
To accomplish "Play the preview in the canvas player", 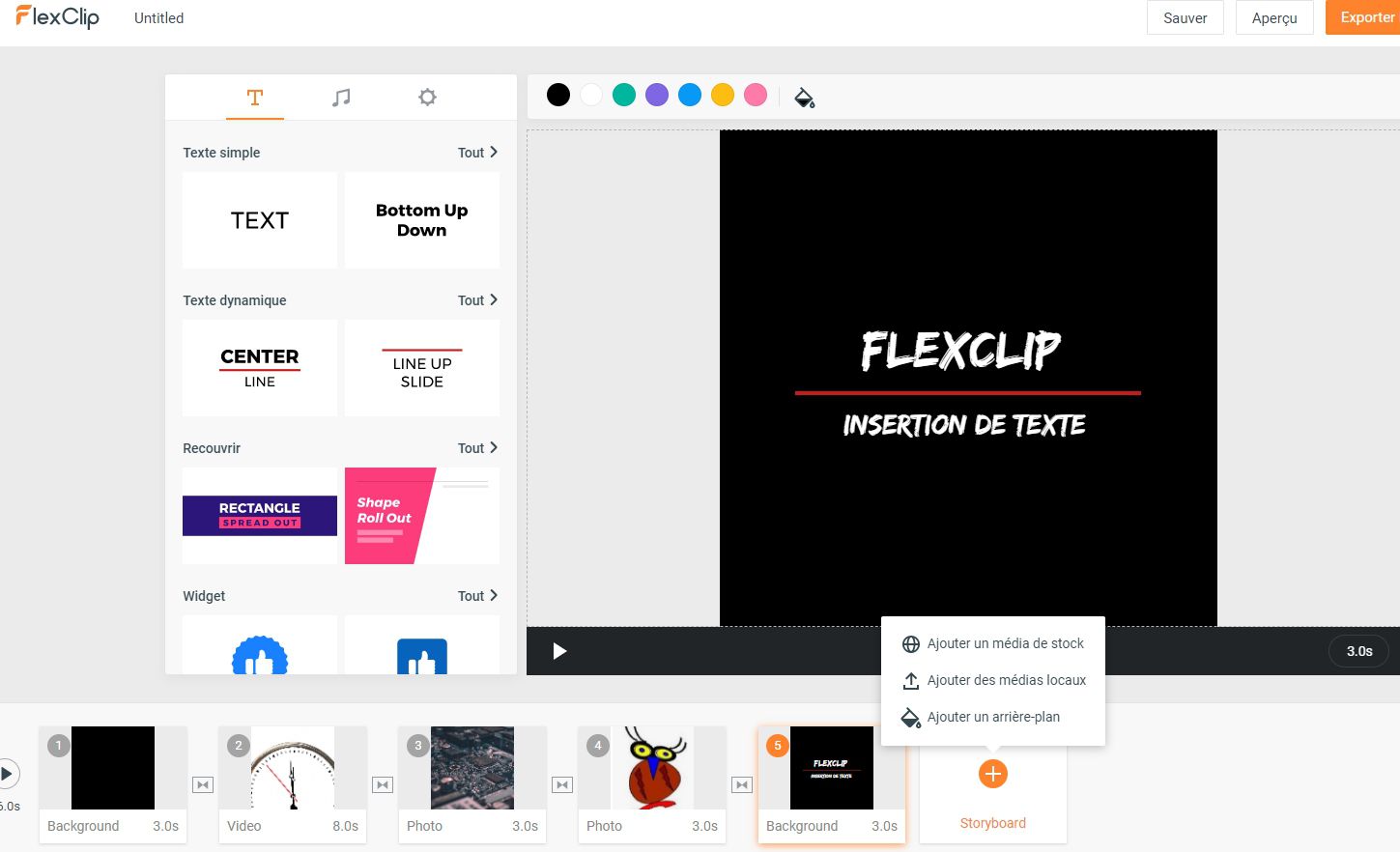I will [x=558, y=651].
